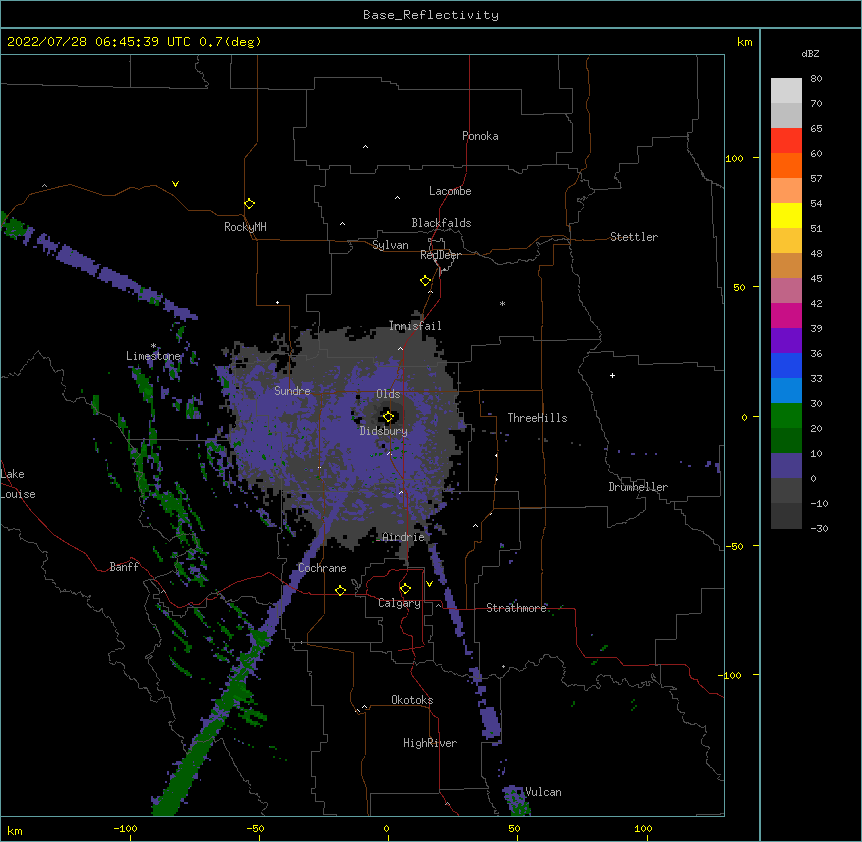Click the Sundre town label
862x842 pixels.
pos(292,391)
